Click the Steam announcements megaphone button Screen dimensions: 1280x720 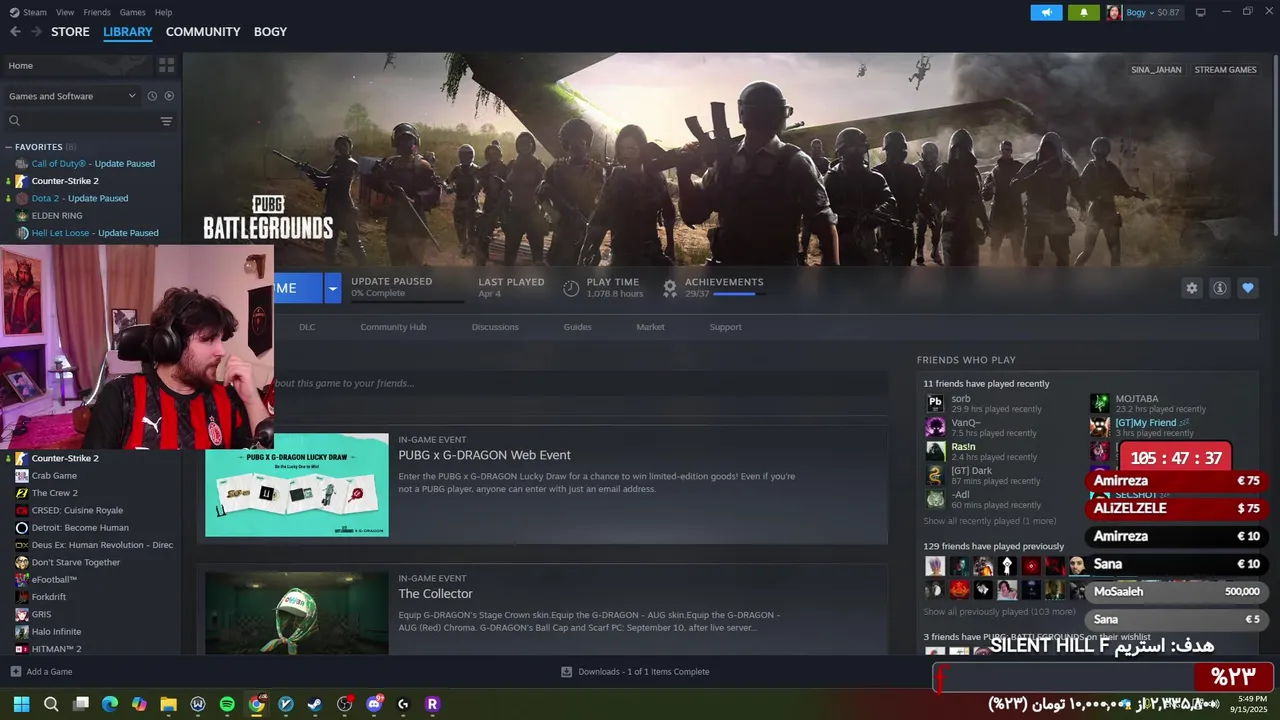point(1046,12)
